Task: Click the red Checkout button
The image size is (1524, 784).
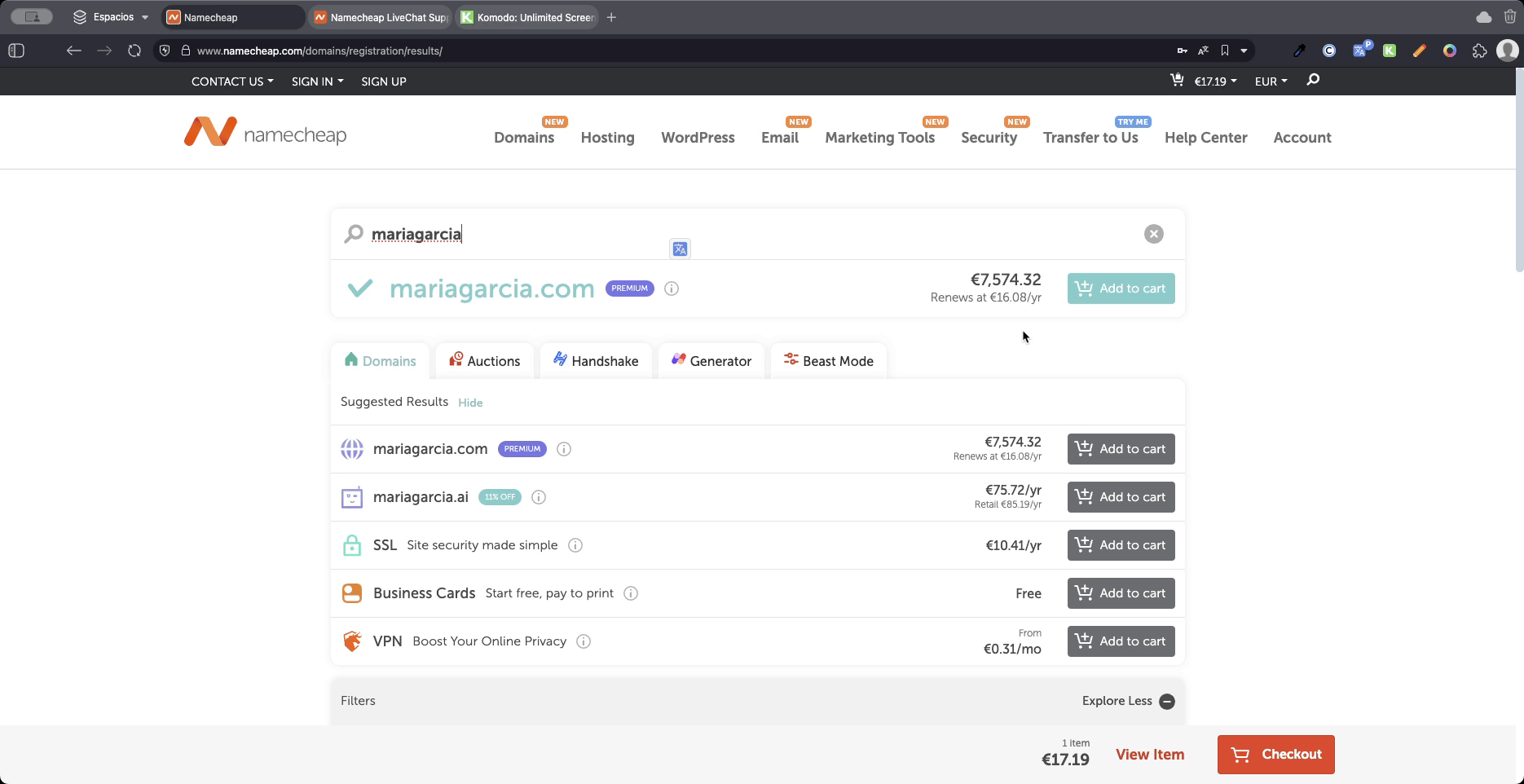Action: tap(1275, 755)
